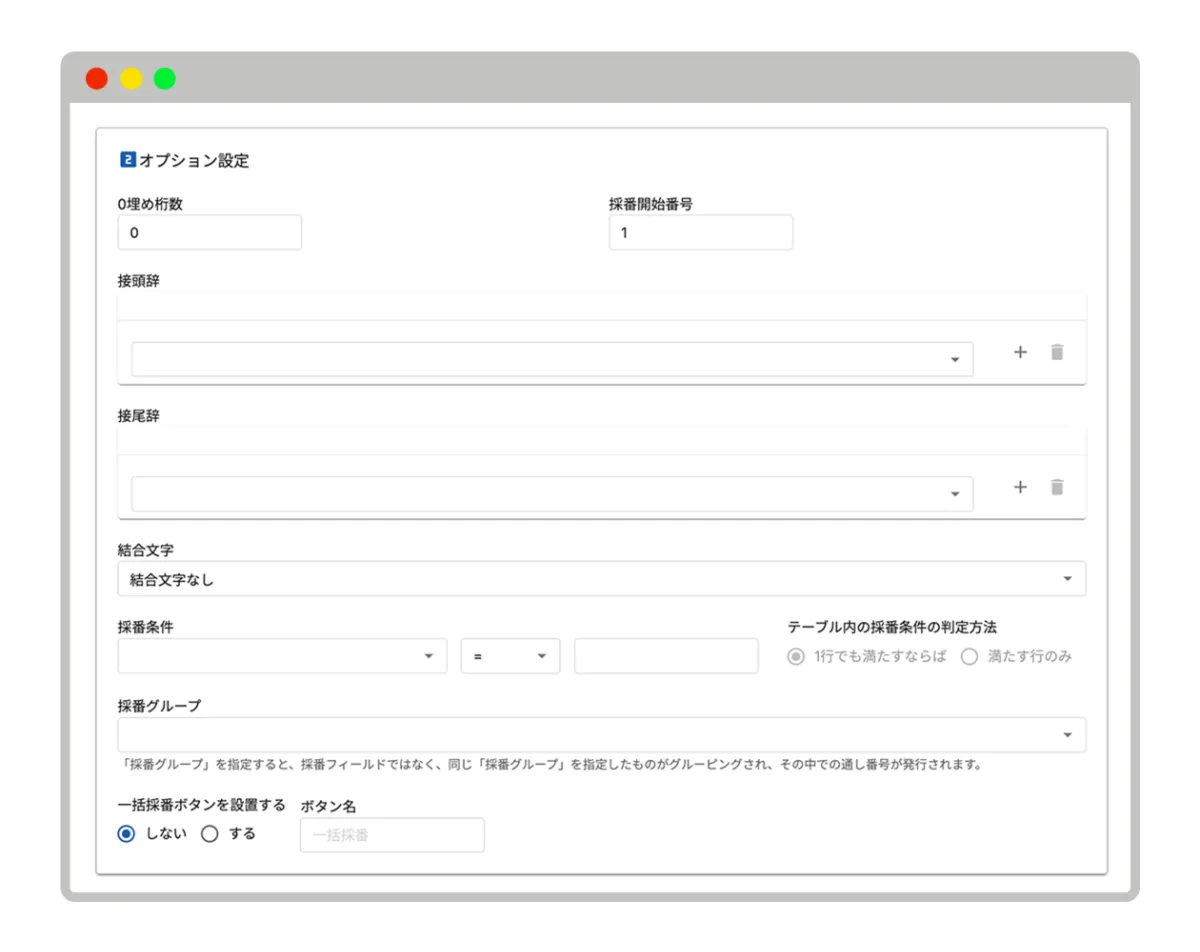Open the 結合文字 dropdown showing 結合文字なし
1200x952 pixels.
(x=601, y=579)
